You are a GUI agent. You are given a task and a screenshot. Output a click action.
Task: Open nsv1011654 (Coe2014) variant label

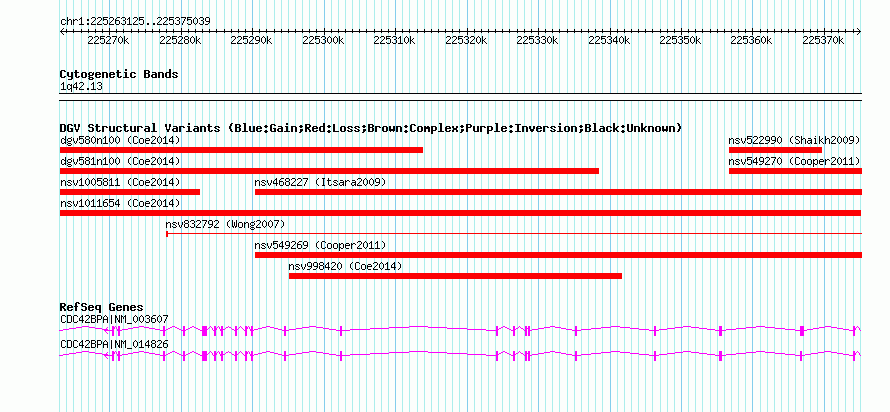(x=120, y=203)
